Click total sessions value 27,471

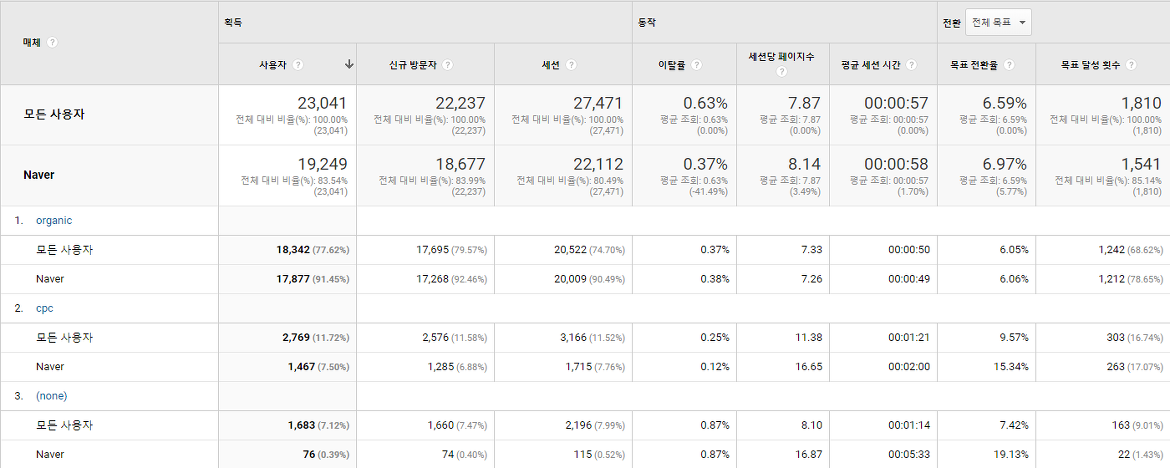click(598, 103)
